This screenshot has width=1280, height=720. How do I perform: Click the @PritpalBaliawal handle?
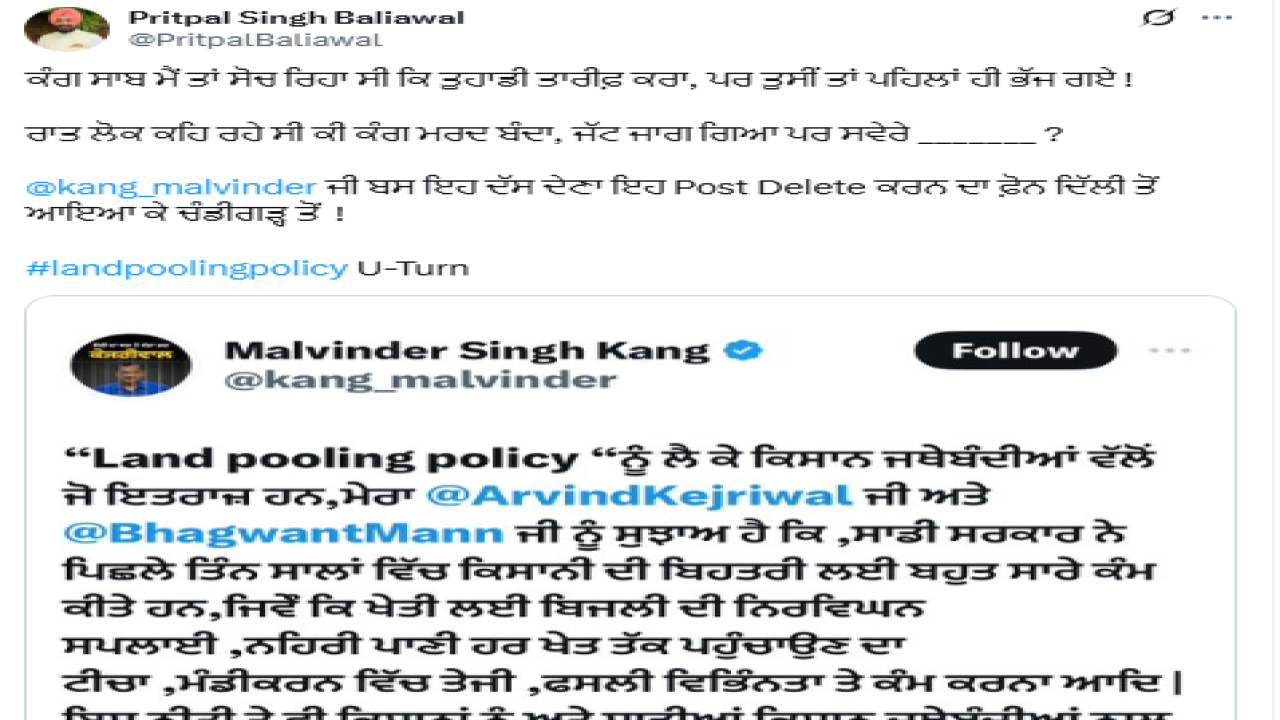point(255,40)
